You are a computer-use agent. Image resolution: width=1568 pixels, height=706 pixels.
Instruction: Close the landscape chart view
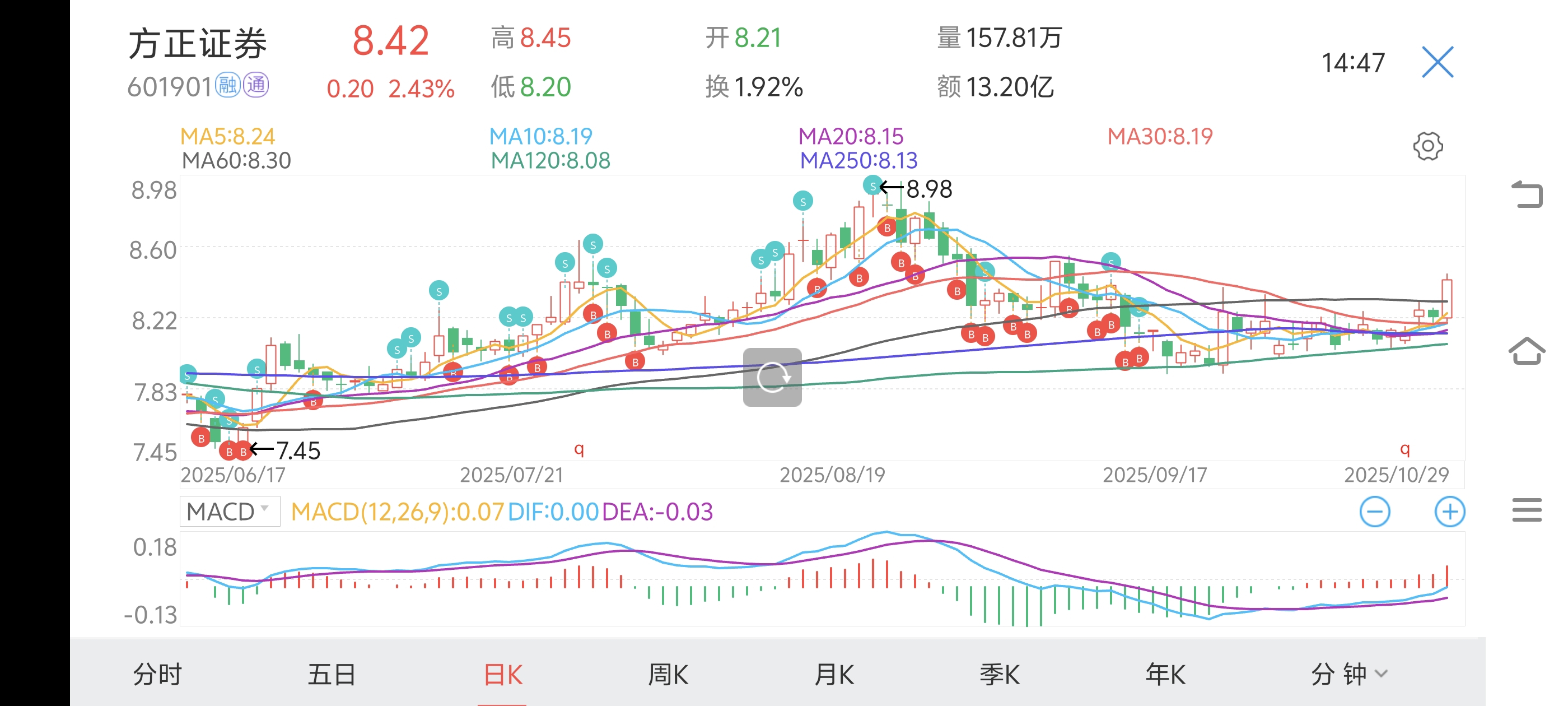click(1437, 62)
